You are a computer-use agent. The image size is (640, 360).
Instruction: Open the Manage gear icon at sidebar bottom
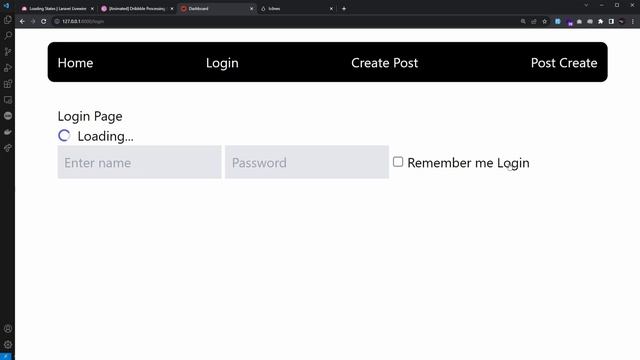pyautogui.click(x=8, y=344)
